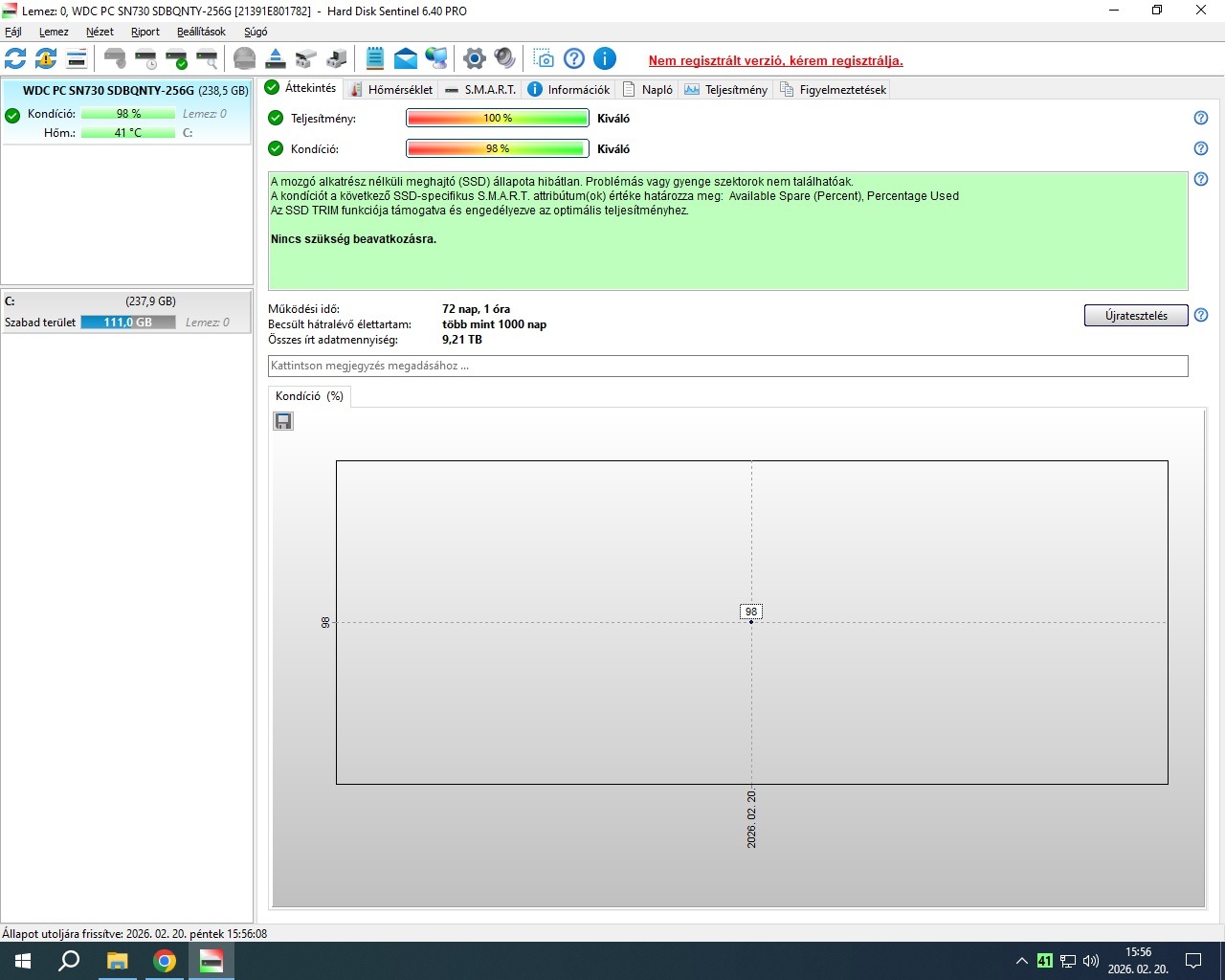This screenshot has width=1225, height=980.
Task: Click the 'több mint 1000 nap' value
Action: [494, 324]
